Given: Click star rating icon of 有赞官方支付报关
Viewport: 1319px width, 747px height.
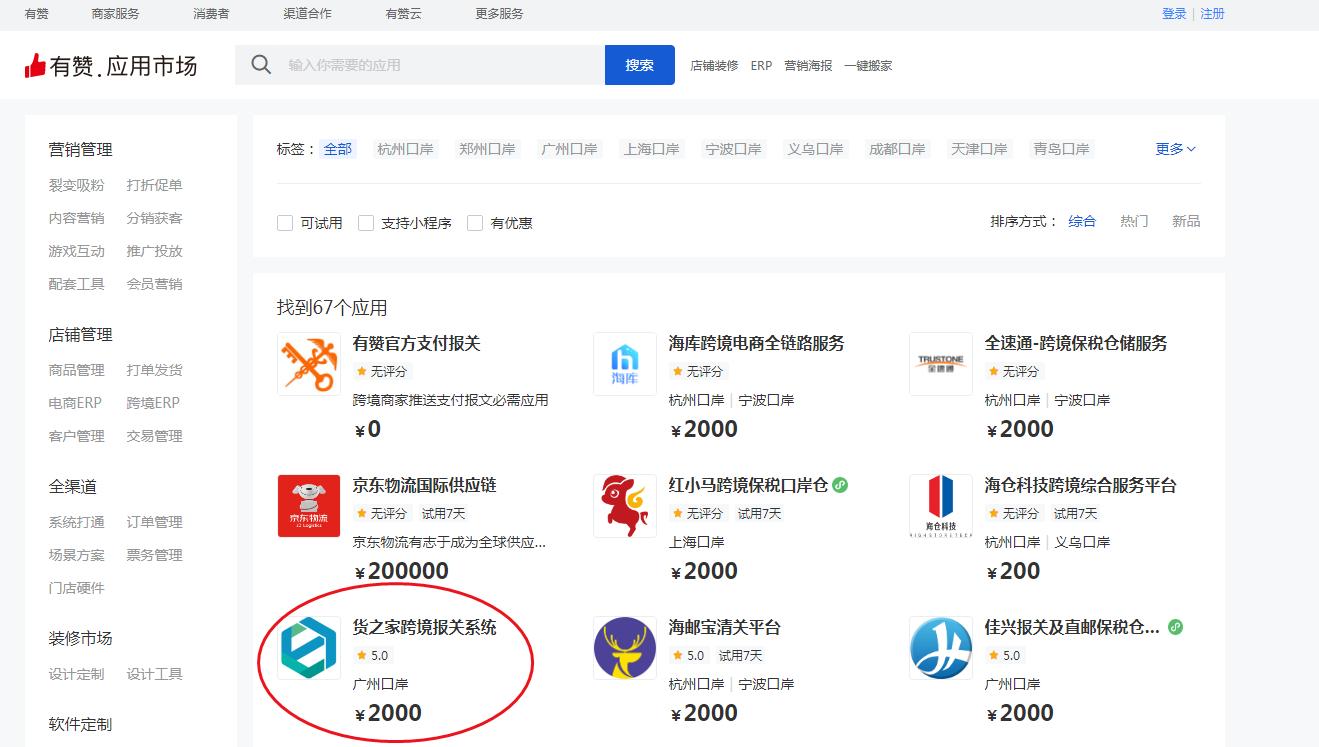Looking at the screenshot, I should 362,372.
